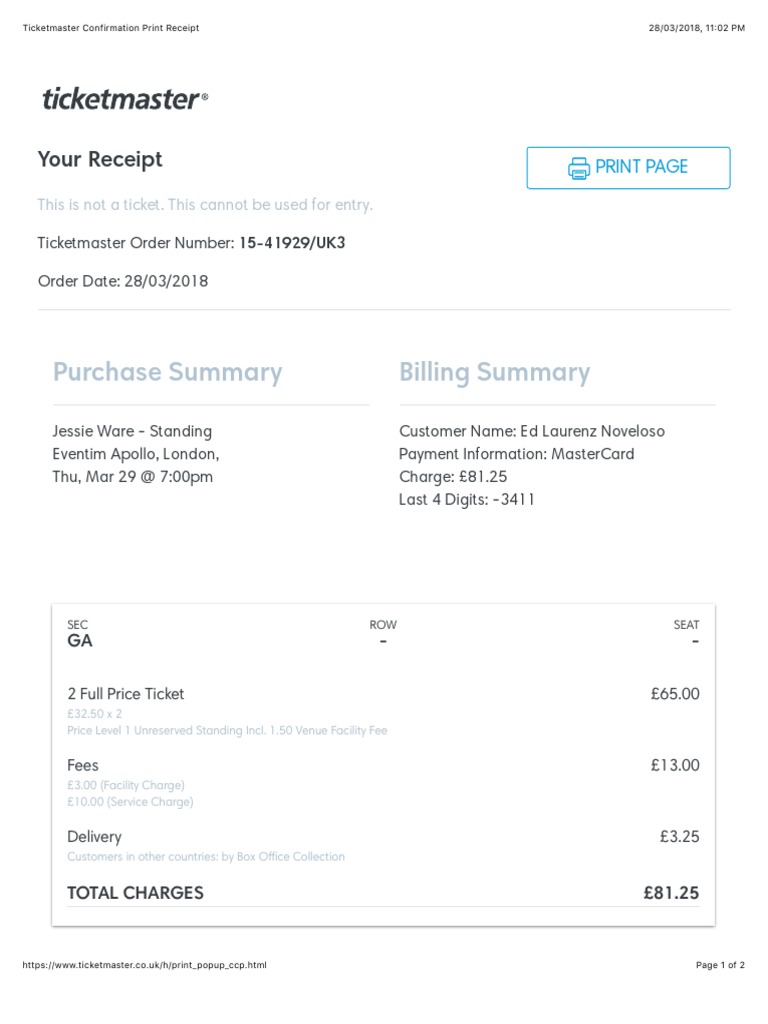Click the Billing Summary heading

(x=494, y=372)
